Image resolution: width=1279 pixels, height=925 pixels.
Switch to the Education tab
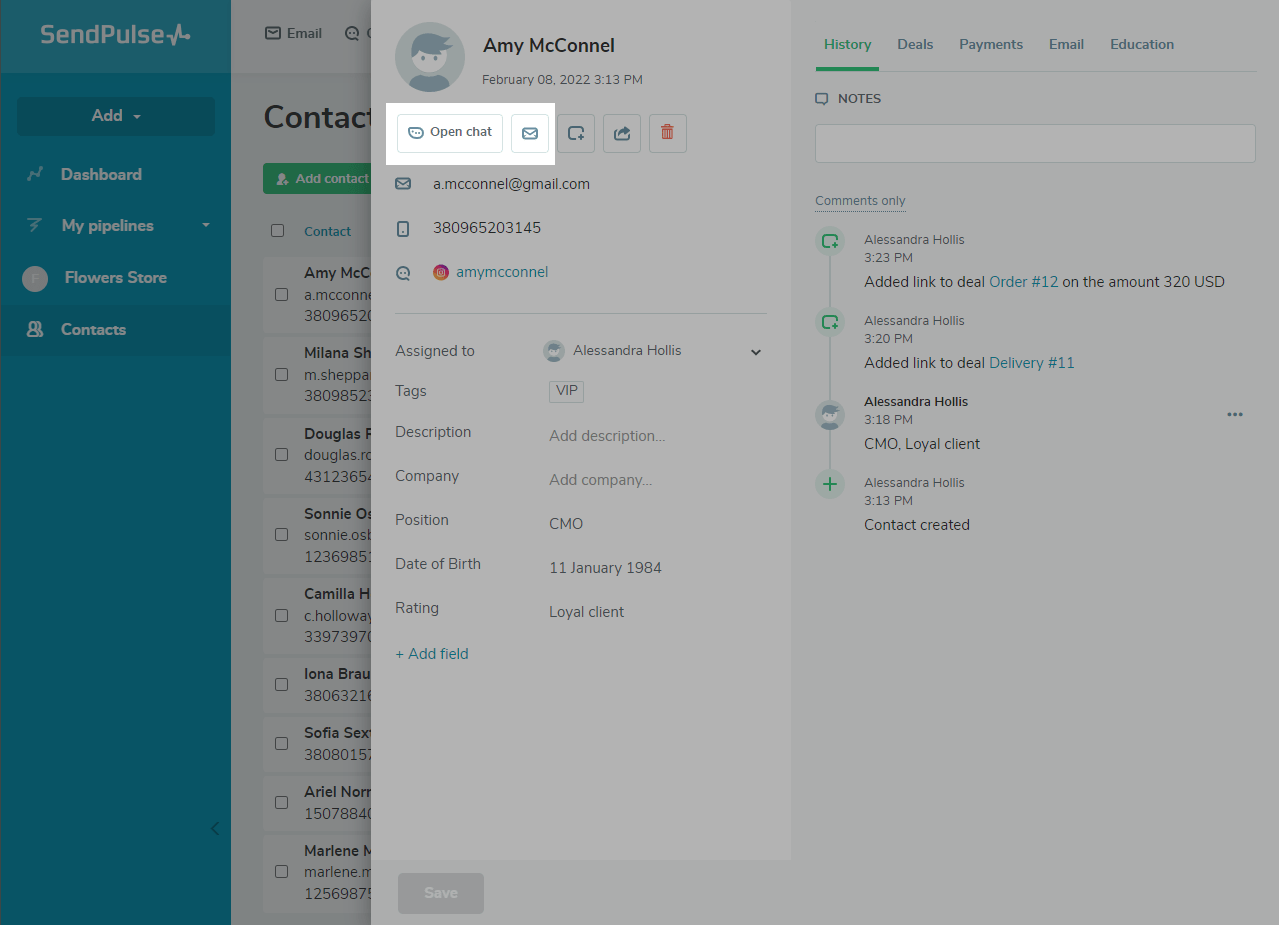[x=1142, y=44]
